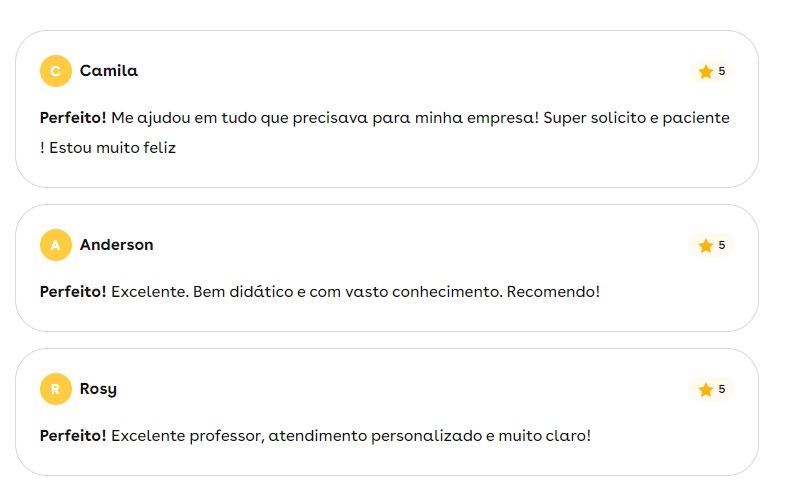Image resolution: width=800 pixels, height=500 pixels.
Task: Click Camila's yellow avatar icon
Action: tap(56, 71)
